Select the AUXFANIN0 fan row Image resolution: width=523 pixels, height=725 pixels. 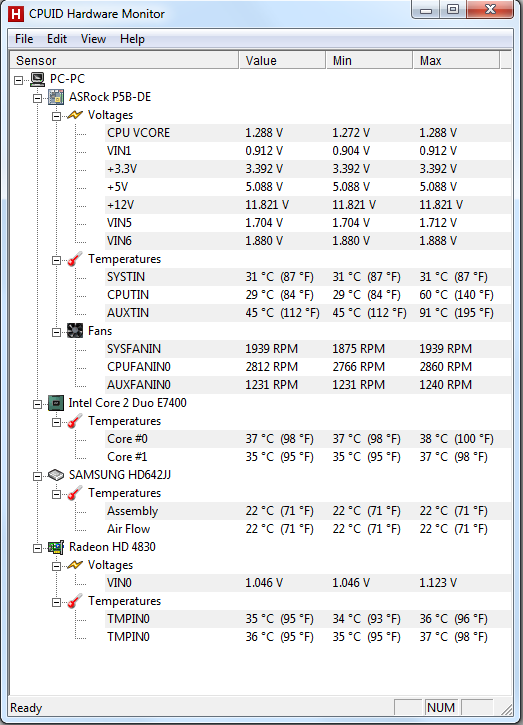pos(308,385)
